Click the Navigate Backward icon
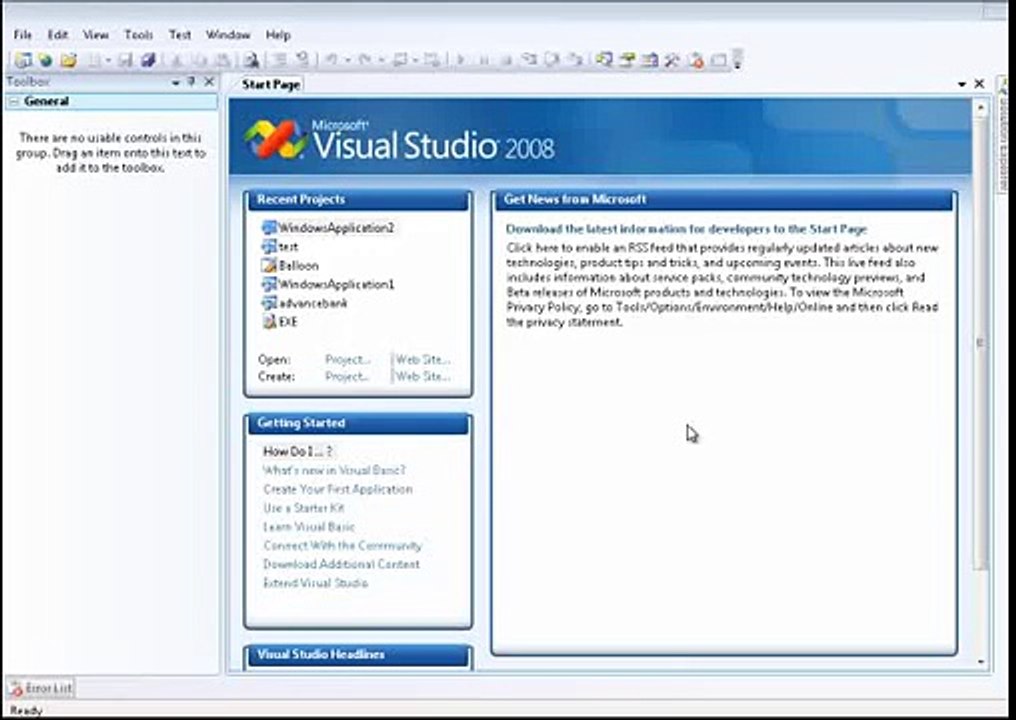Viewport: 1016px width, 720px height. coord(400,60)
